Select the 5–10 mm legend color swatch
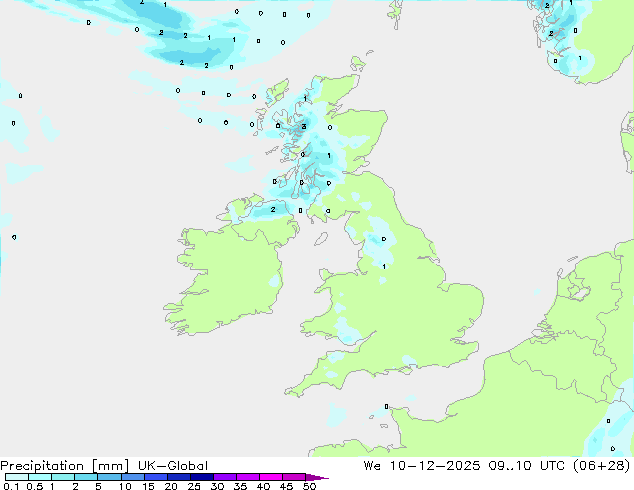This screenshot has height=490, width=634. pos(109,477)
